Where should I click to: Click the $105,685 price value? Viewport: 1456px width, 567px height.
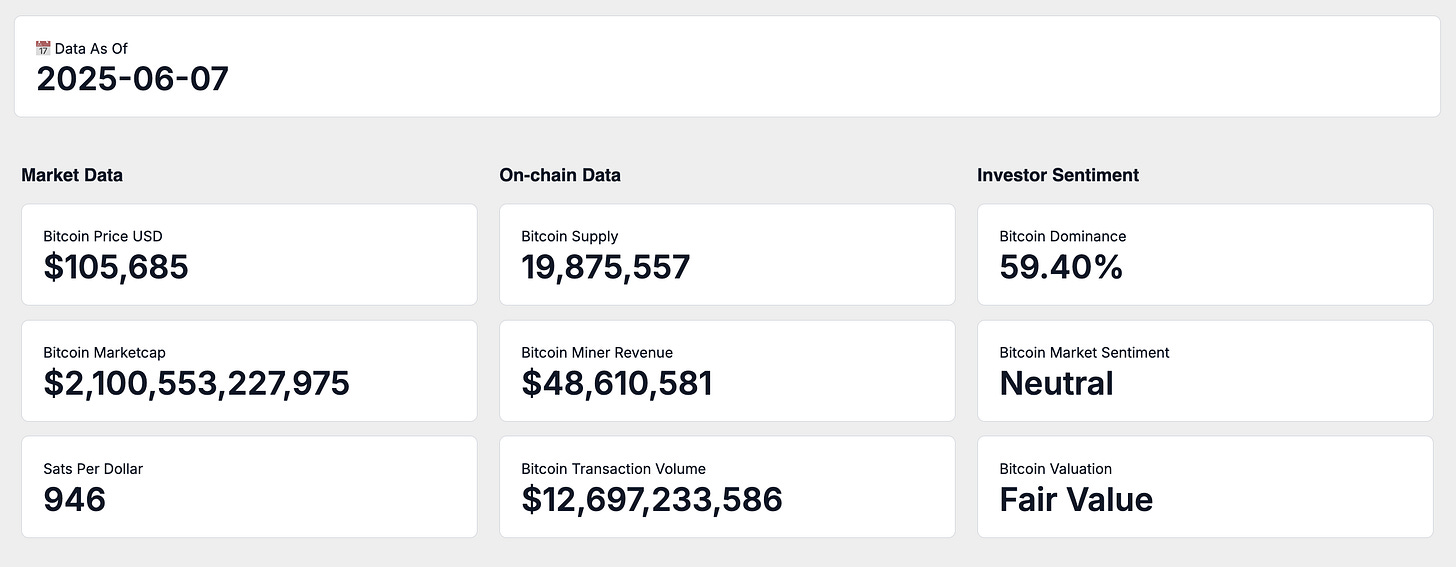[116, 268]
